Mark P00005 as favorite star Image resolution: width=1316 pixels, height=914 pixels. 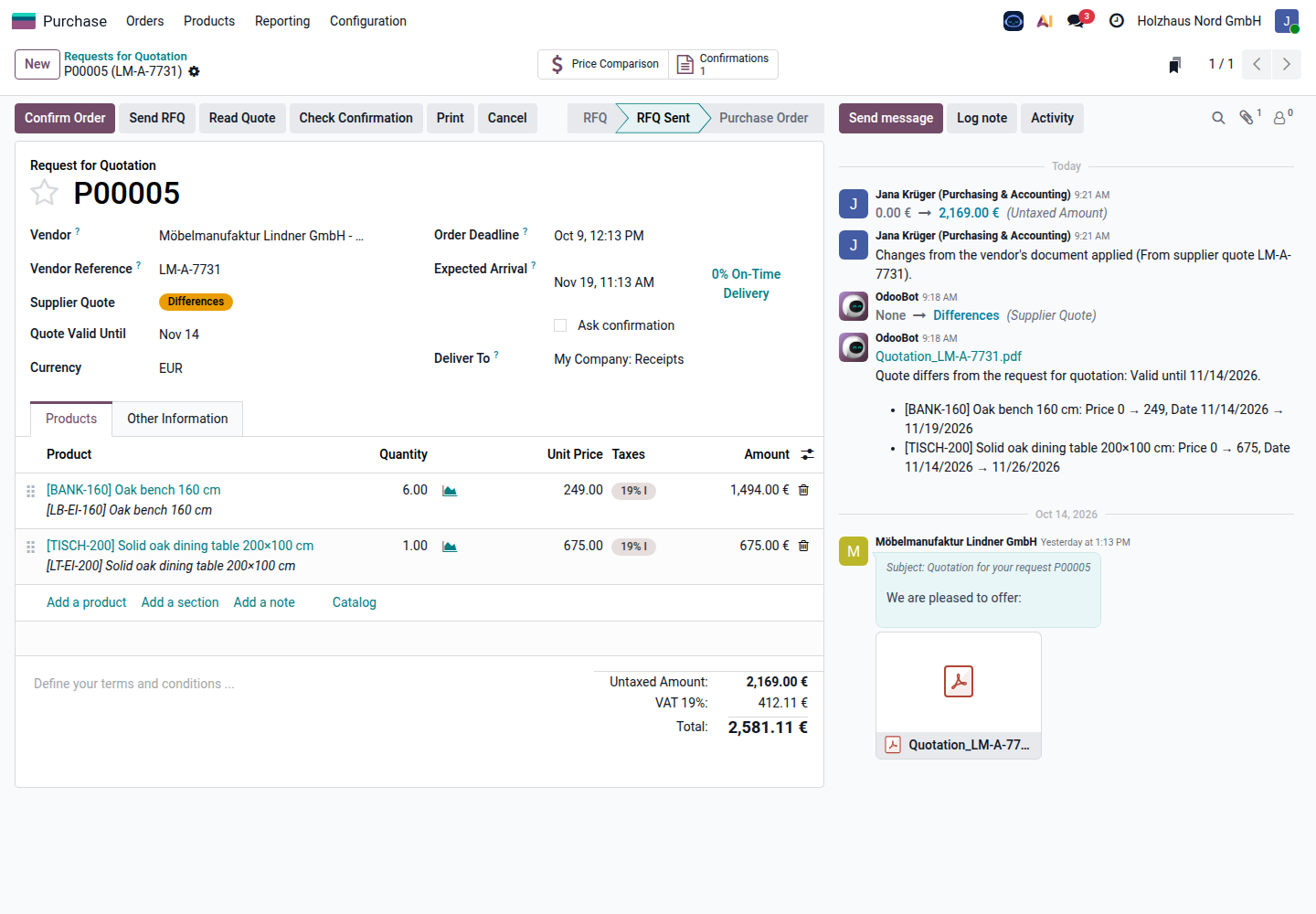tap(45, 193)
